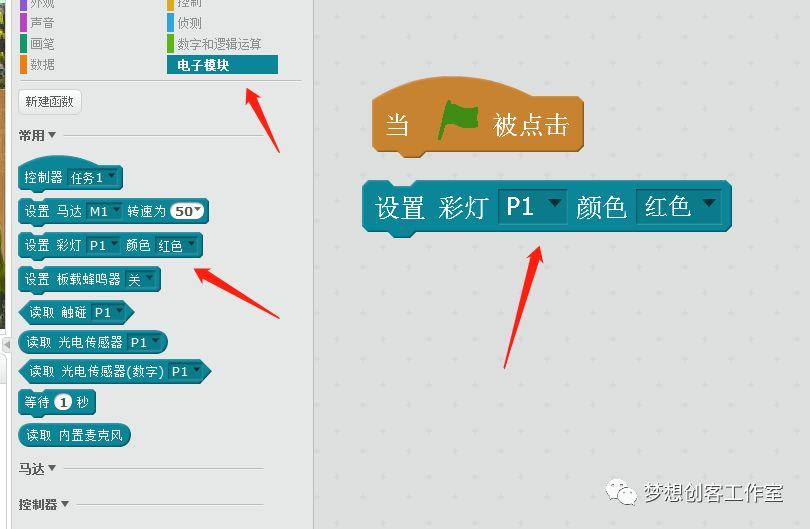Screen dimensions: 810x529
Task: Open 红色 color dropdown in workspace block
Action: click(679, 207)
